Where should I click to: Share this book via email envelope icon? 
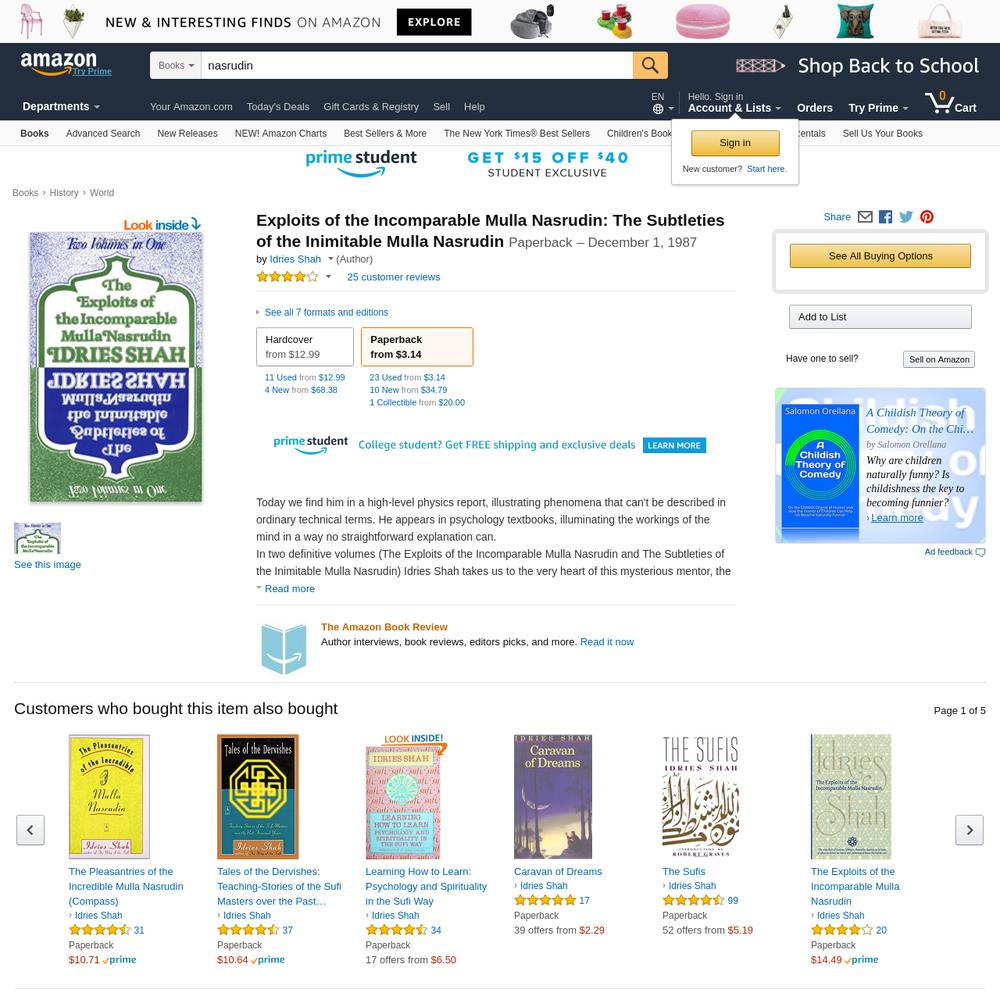[865, 217]
